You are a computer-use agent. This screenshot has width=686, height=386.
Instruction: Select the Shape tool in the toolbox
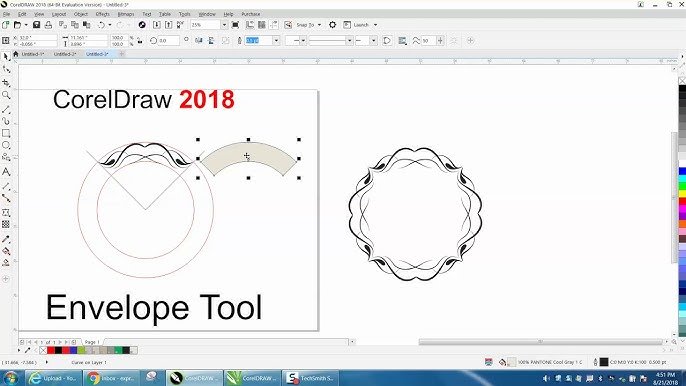pyautogui.click(x=6, y=70)
